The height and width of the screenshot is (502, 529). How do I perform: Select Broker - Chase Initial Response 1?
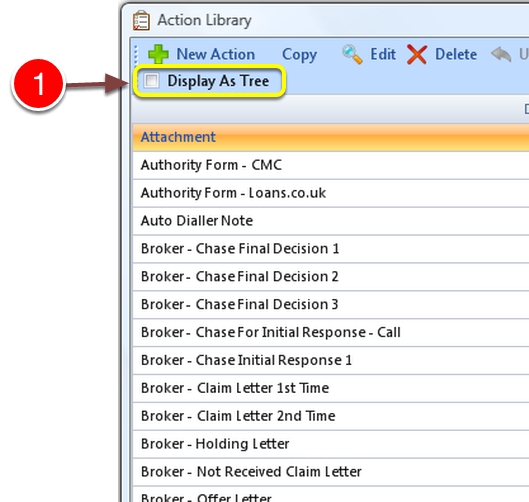tap(331, 360)
